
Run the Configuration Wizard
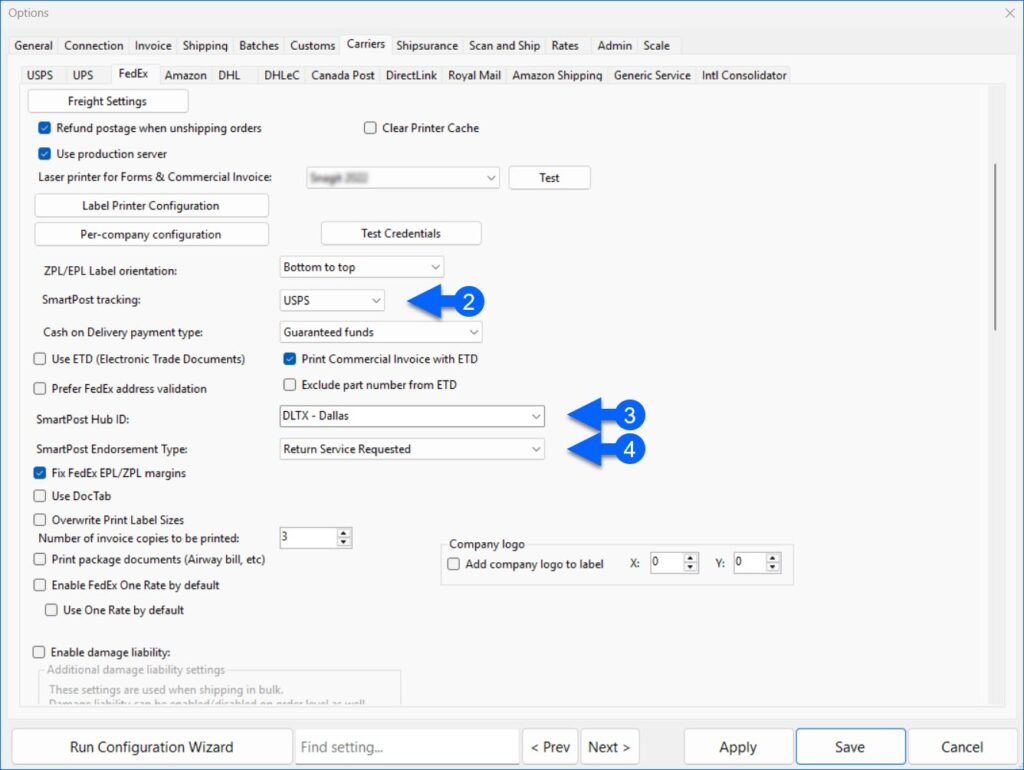tap(154, 746)
